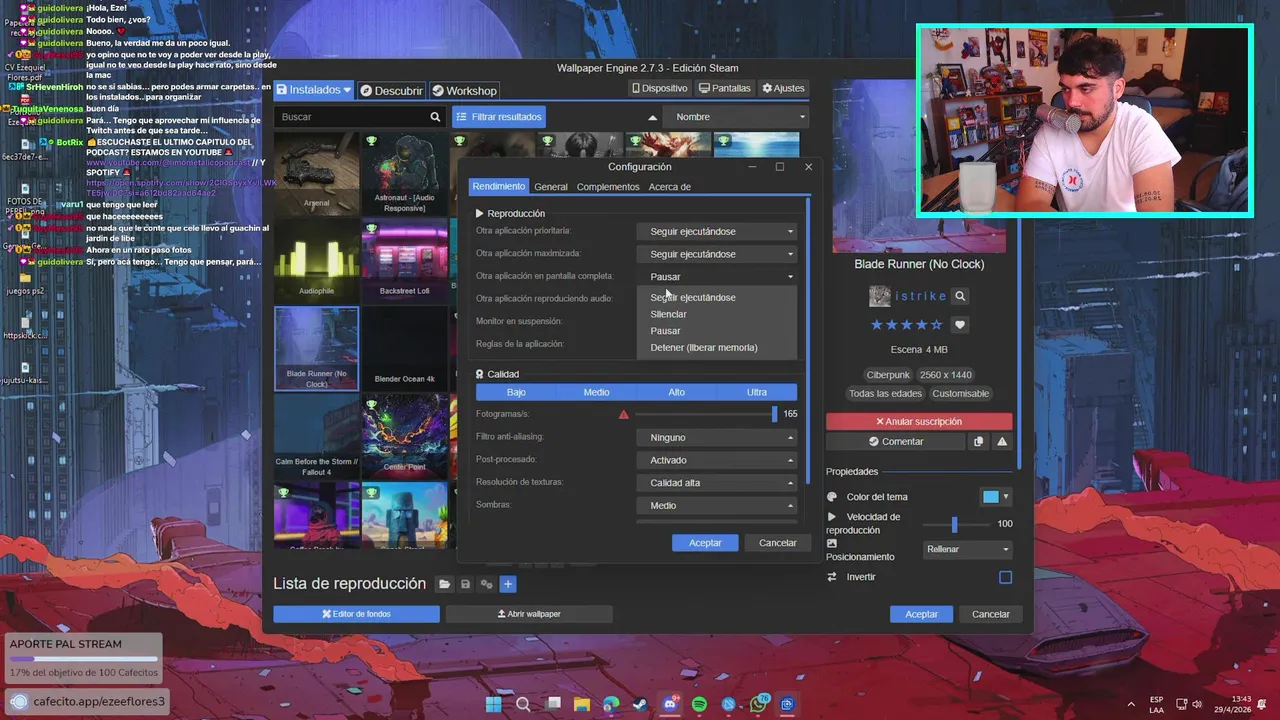Open Posicionamiento Rellenar dropdown
Screen dimensions: 1280x720
pyautogui.click(x=967, y=549)
